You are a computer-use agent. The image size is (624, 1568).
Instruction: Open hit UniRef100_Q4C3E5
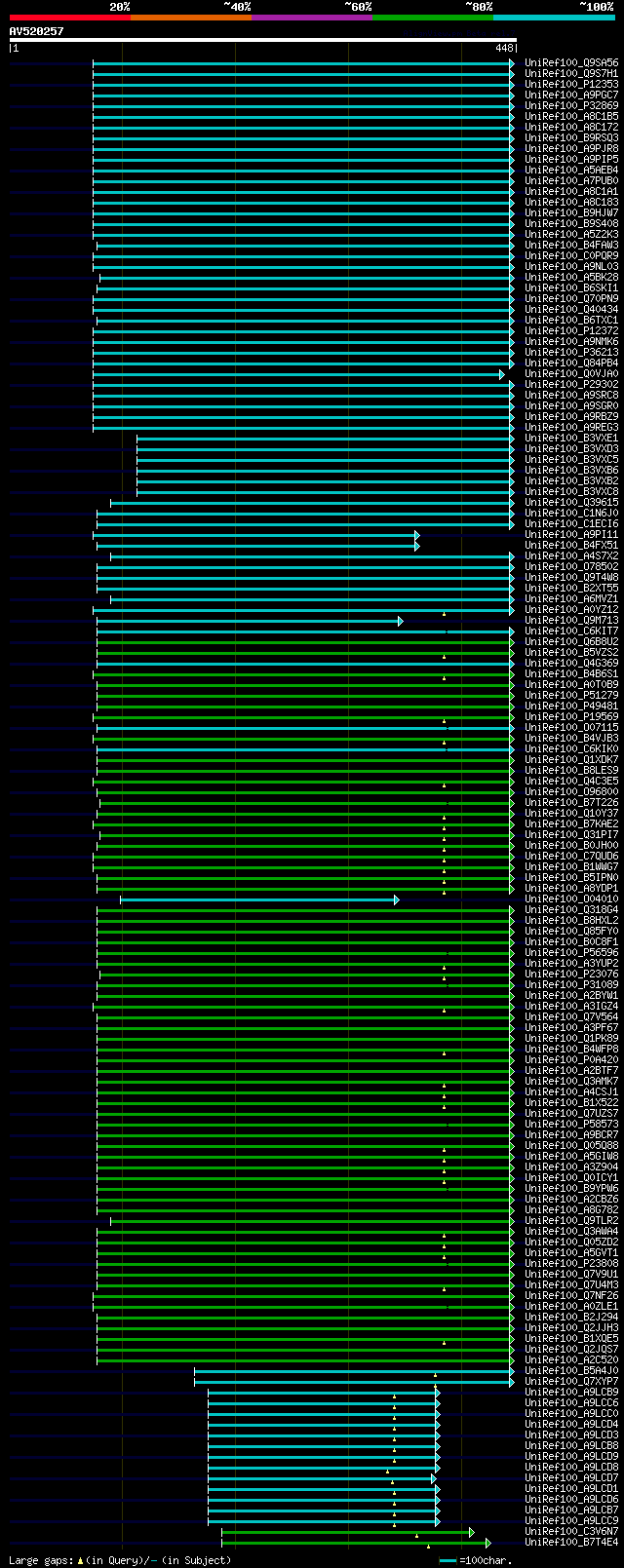tap(571, 781)
